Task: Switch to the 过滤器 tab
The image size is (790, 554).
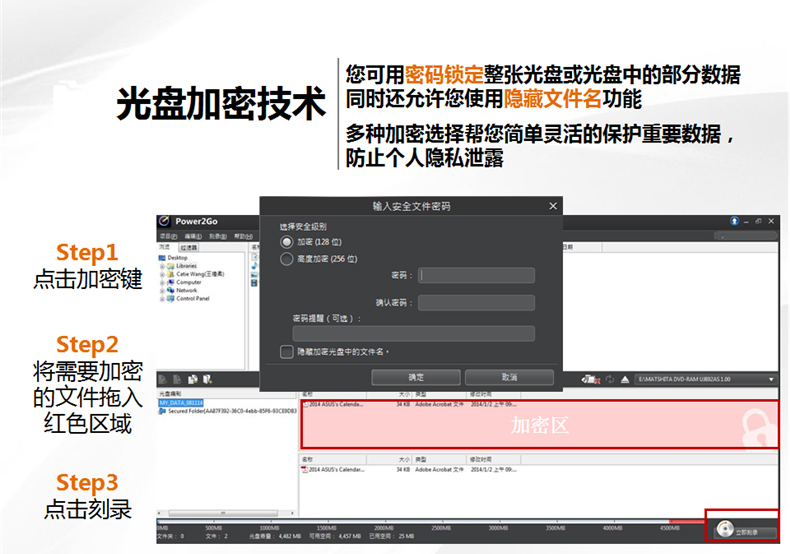Action: (x=189, y=247)
